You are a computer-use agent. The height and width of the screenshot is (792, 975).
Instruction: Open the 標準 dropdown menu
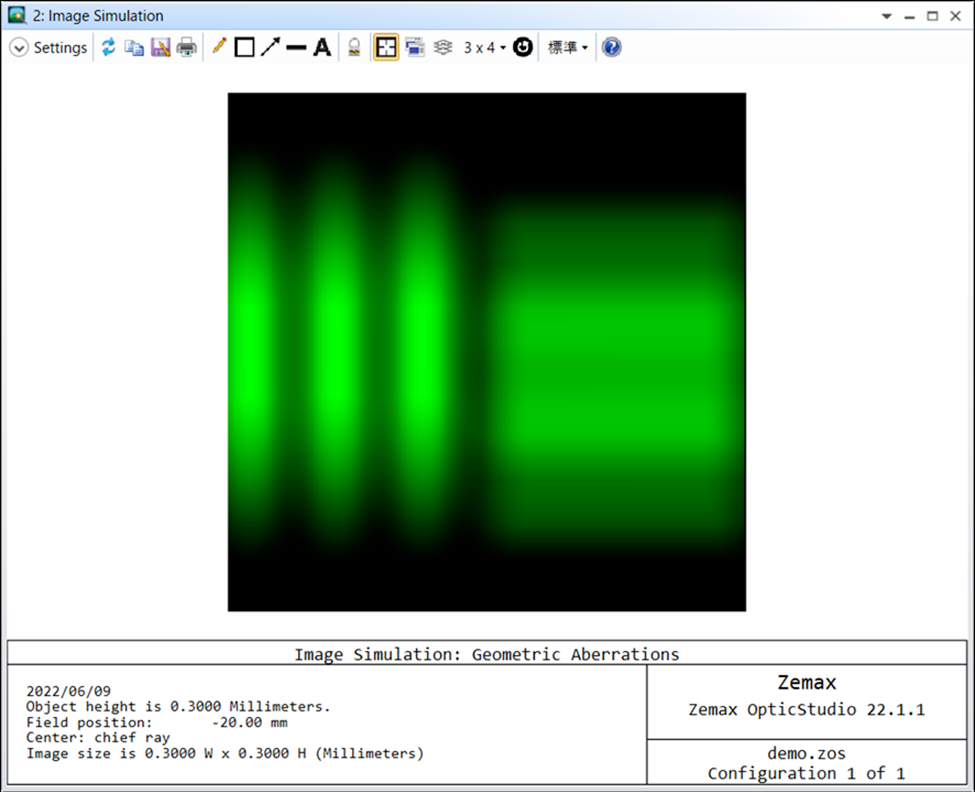click(x=567, y=48)
